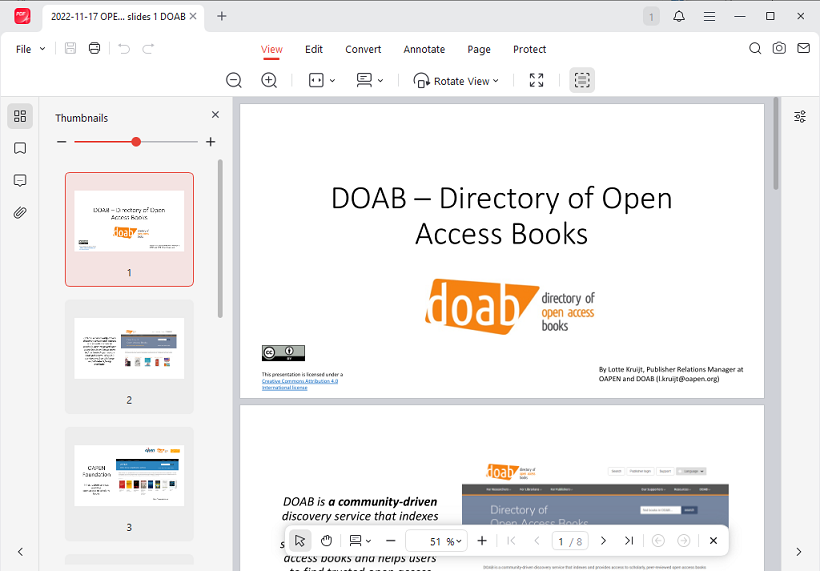The width and height of the screenshot is (820, 571).
Task: Select the arrow select tool in floating bar
Action: [300, 541]
